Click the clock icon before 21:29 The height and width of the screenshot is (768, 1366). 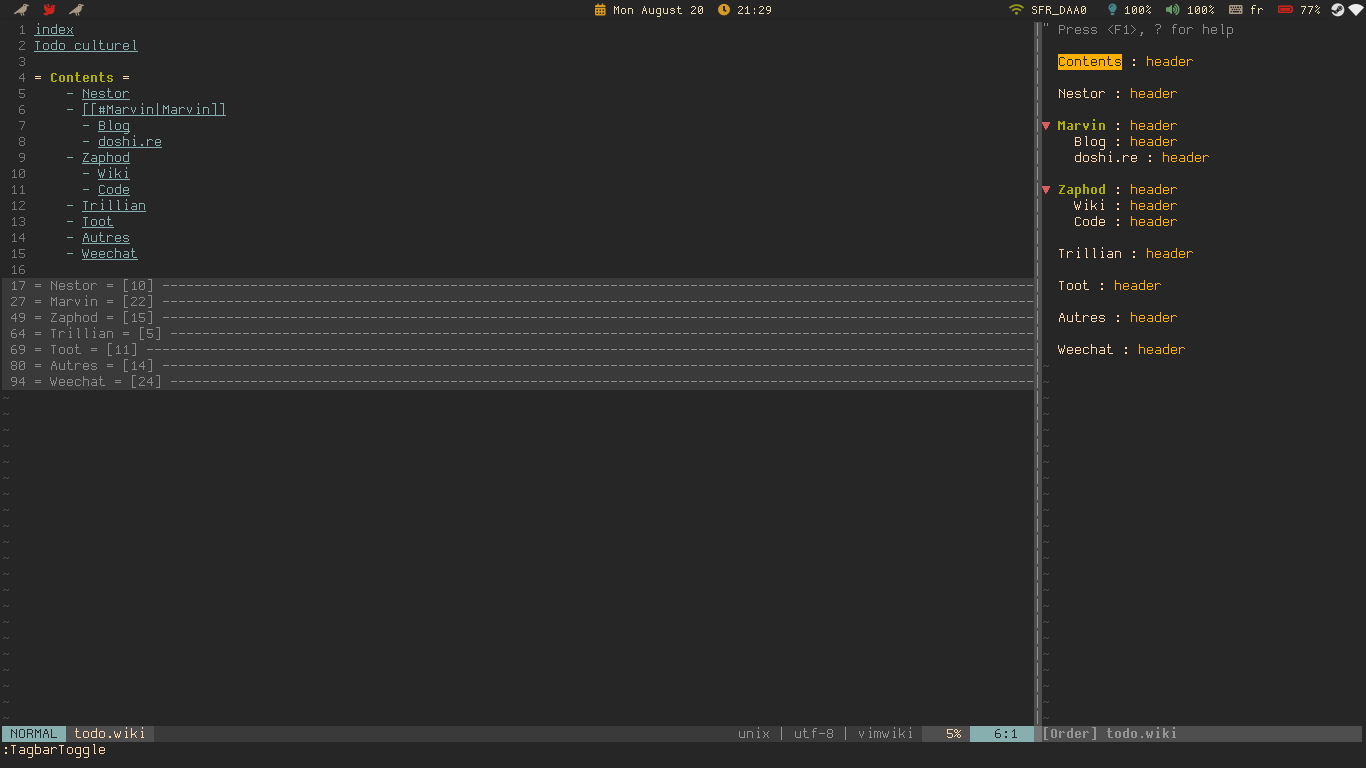(722, 10)
